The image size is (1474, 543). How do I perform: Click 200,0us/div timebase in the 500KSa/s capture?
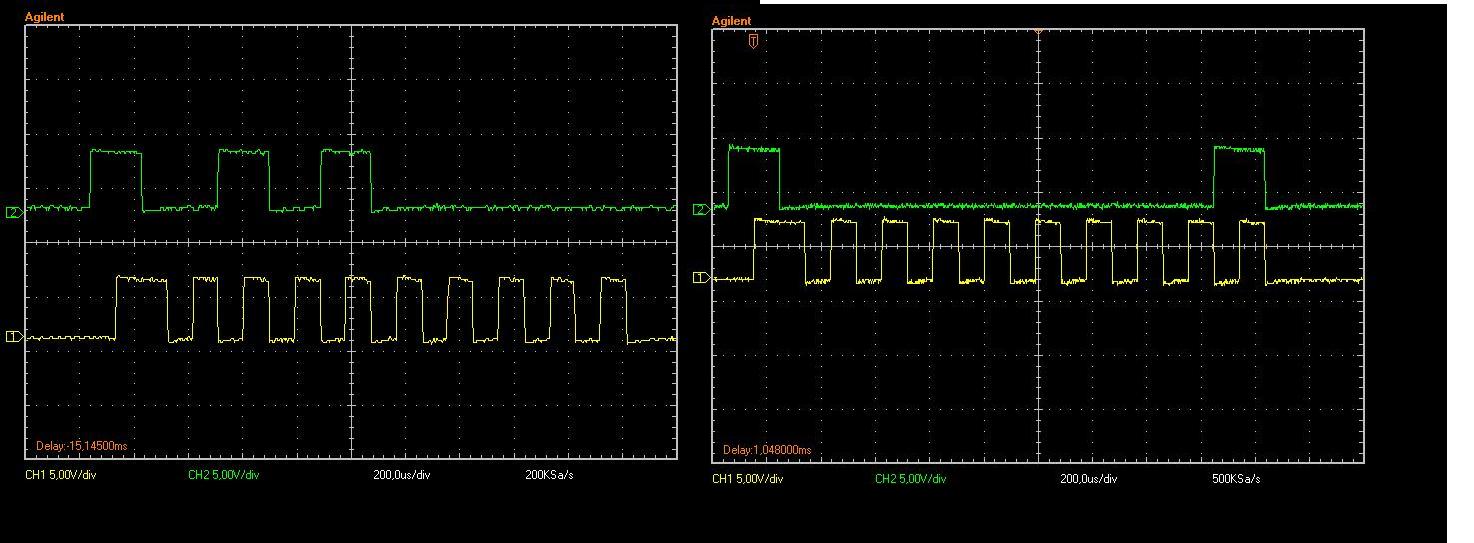click(x=1089, y=479)
